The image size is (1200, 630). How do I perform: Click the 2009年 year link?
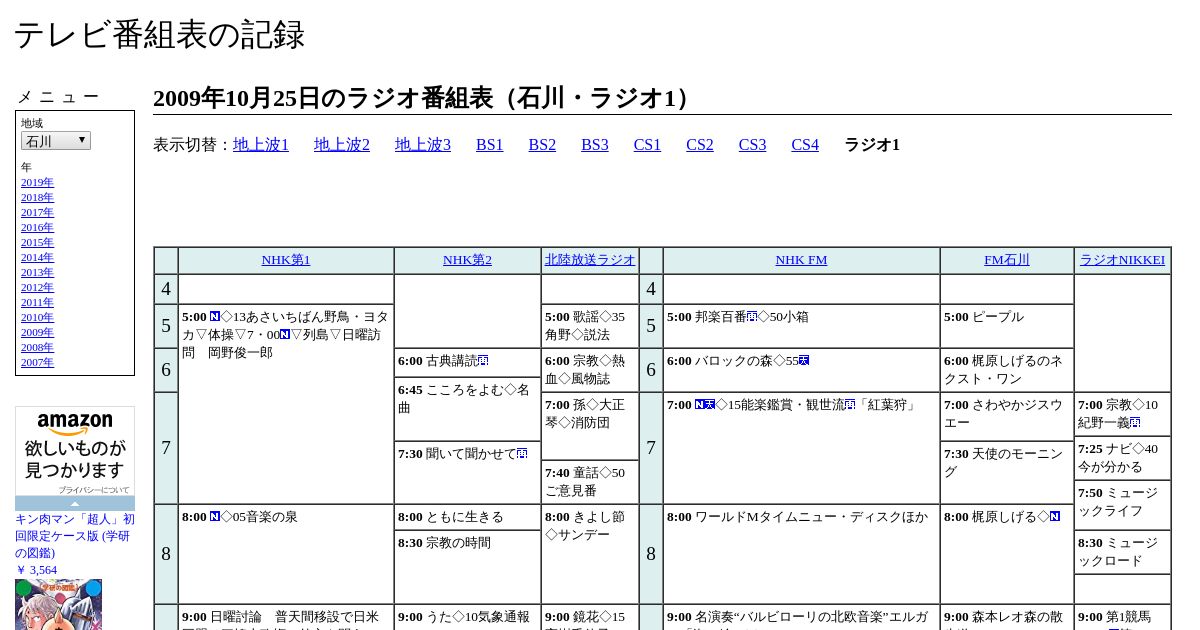(x=37, y=332)
